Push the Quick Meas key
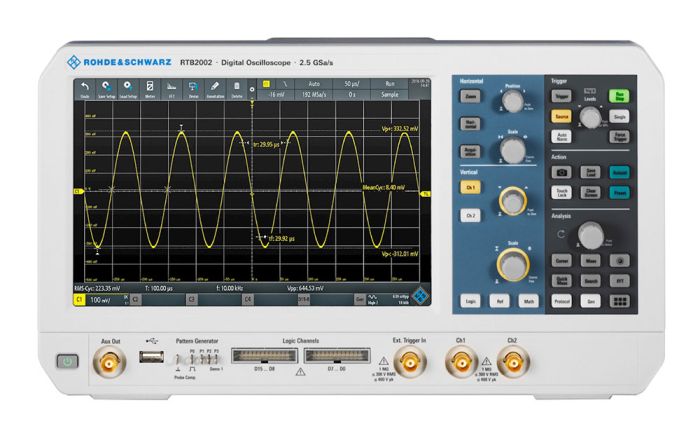Viewport: 700px width, 431px height. [x=562, y=280]
